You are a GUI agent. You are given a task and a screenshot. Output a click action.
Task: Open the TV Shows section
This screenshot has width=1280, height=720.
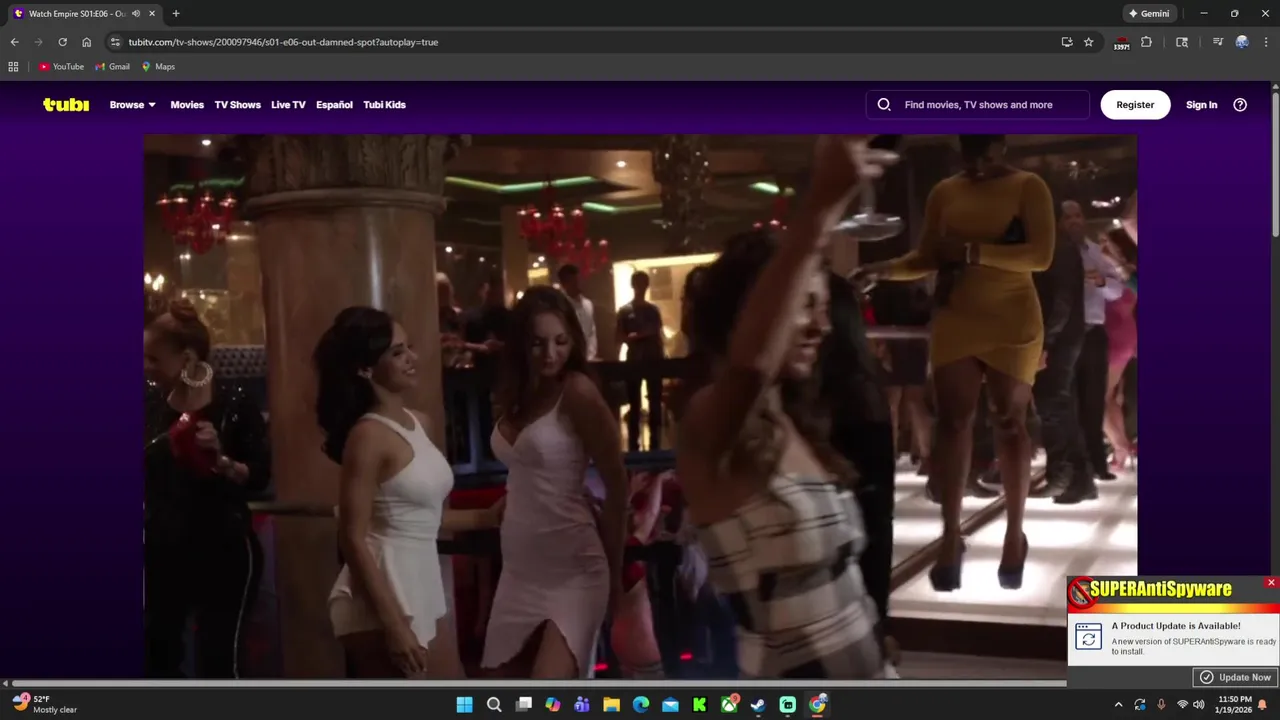coord(237,104)
